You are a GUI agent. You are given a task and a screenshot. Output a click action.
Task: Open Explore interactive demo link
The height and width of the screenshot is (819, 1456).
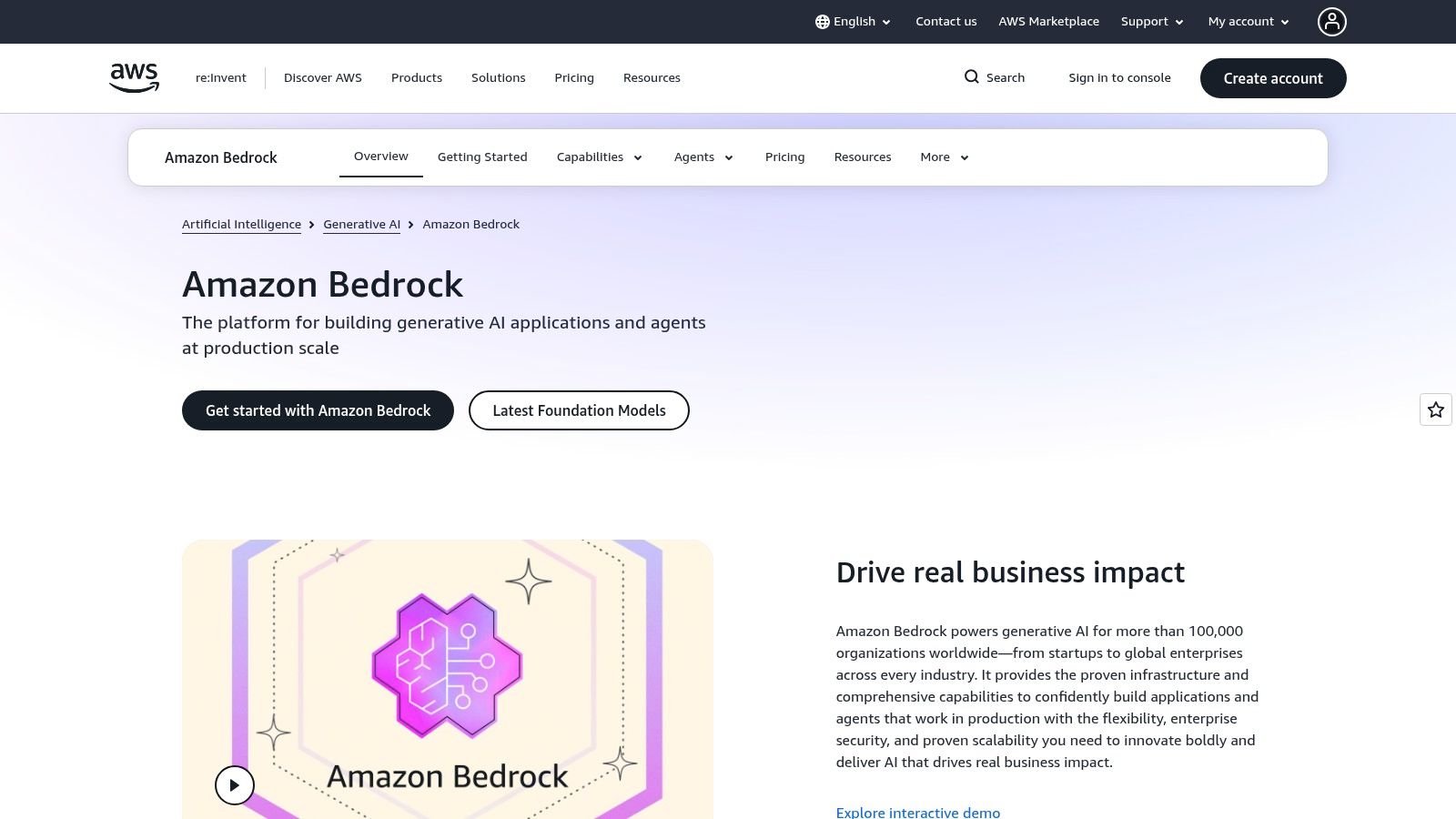coord(918,813)
